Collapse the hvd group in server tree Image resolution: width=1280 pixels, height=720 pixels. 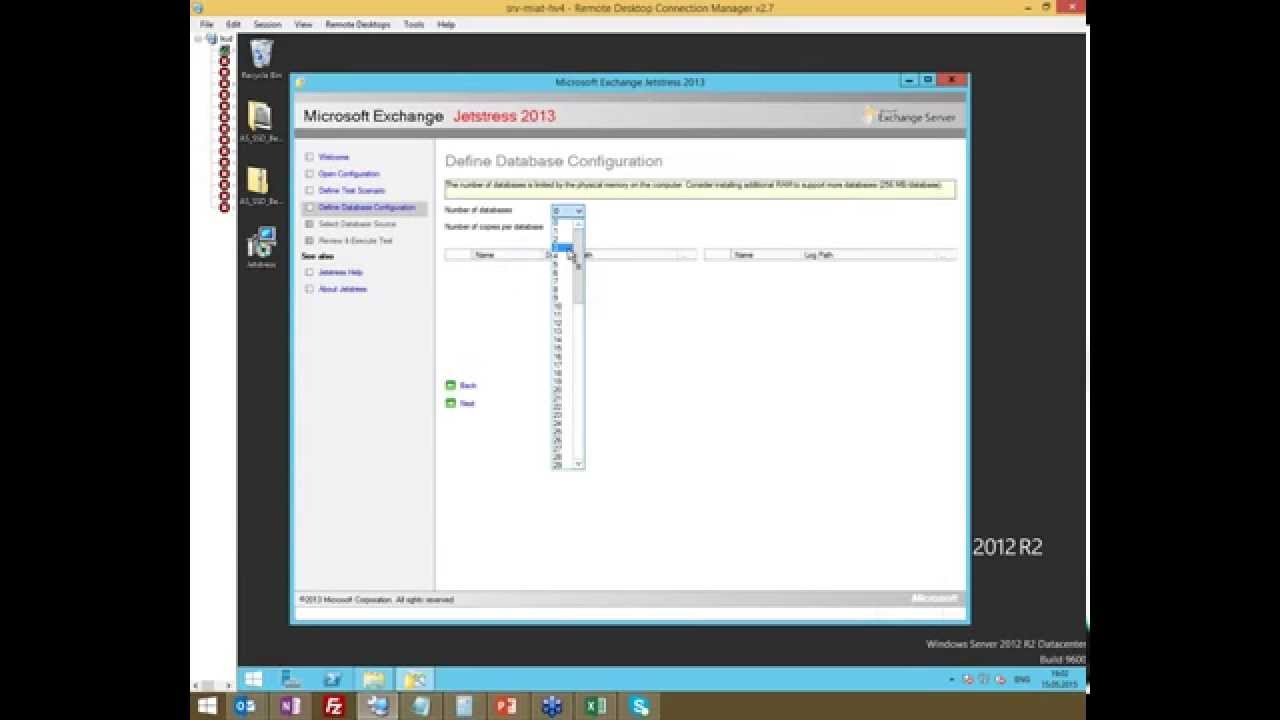point(200,39)
